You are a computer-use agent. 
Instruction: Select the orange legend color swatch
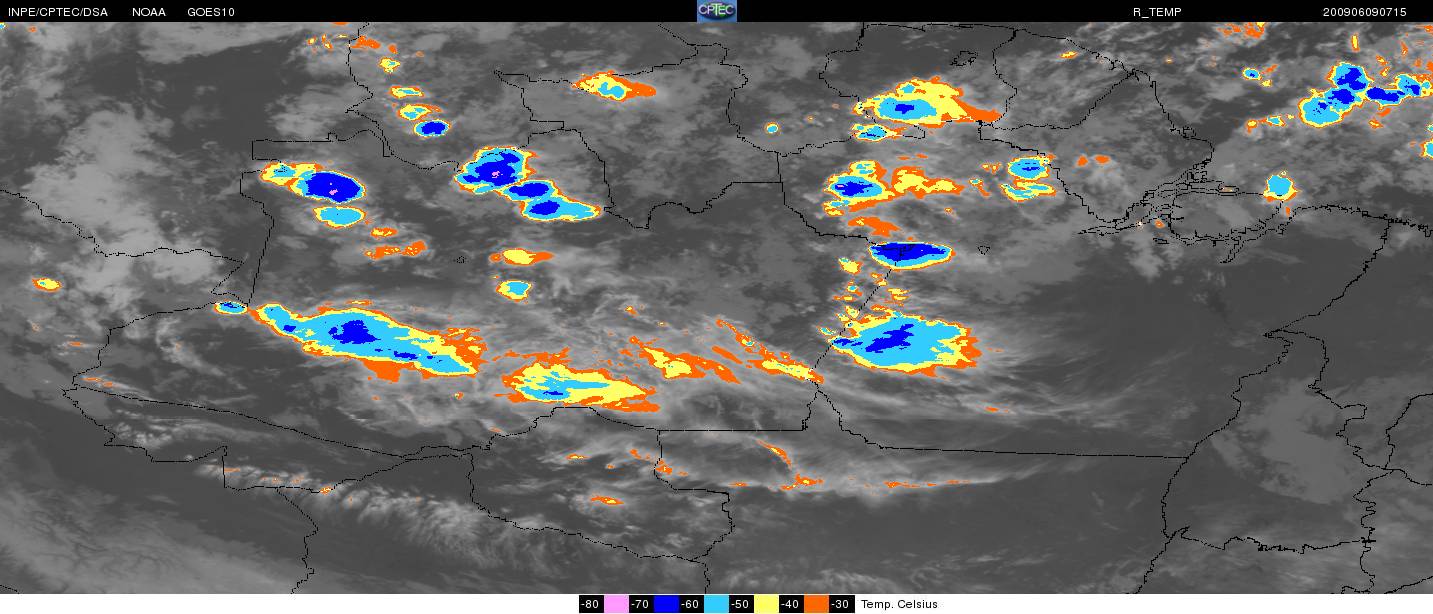point(816,604)
